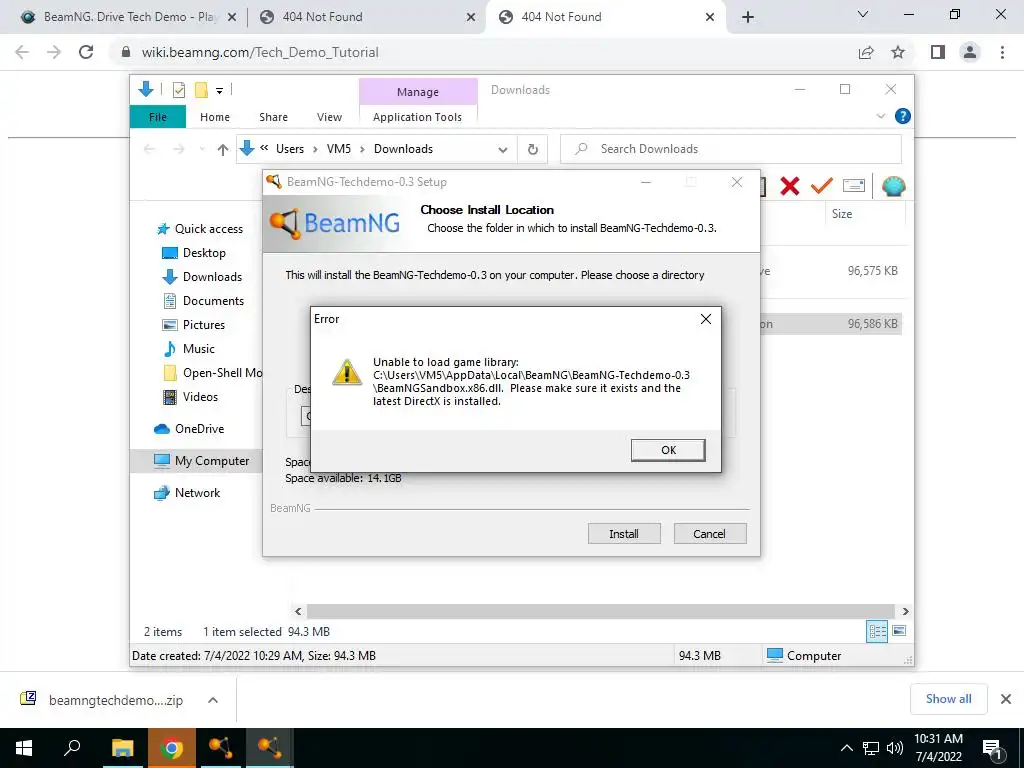This screenshot has width=1024, height=768.
Task: Open taskbar search magnifier
Action: coord(72,748)
